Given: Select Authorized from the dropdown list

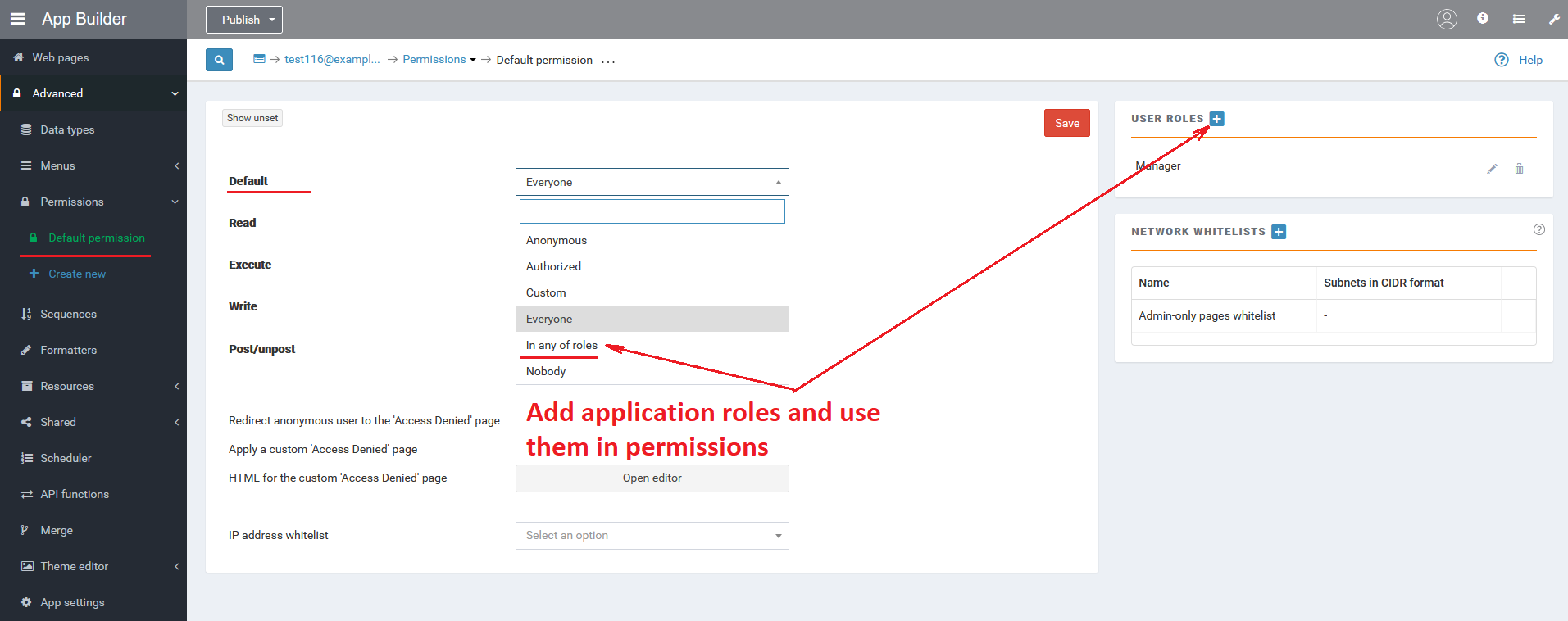Looking at the screenshot, I should click(652, 266).
